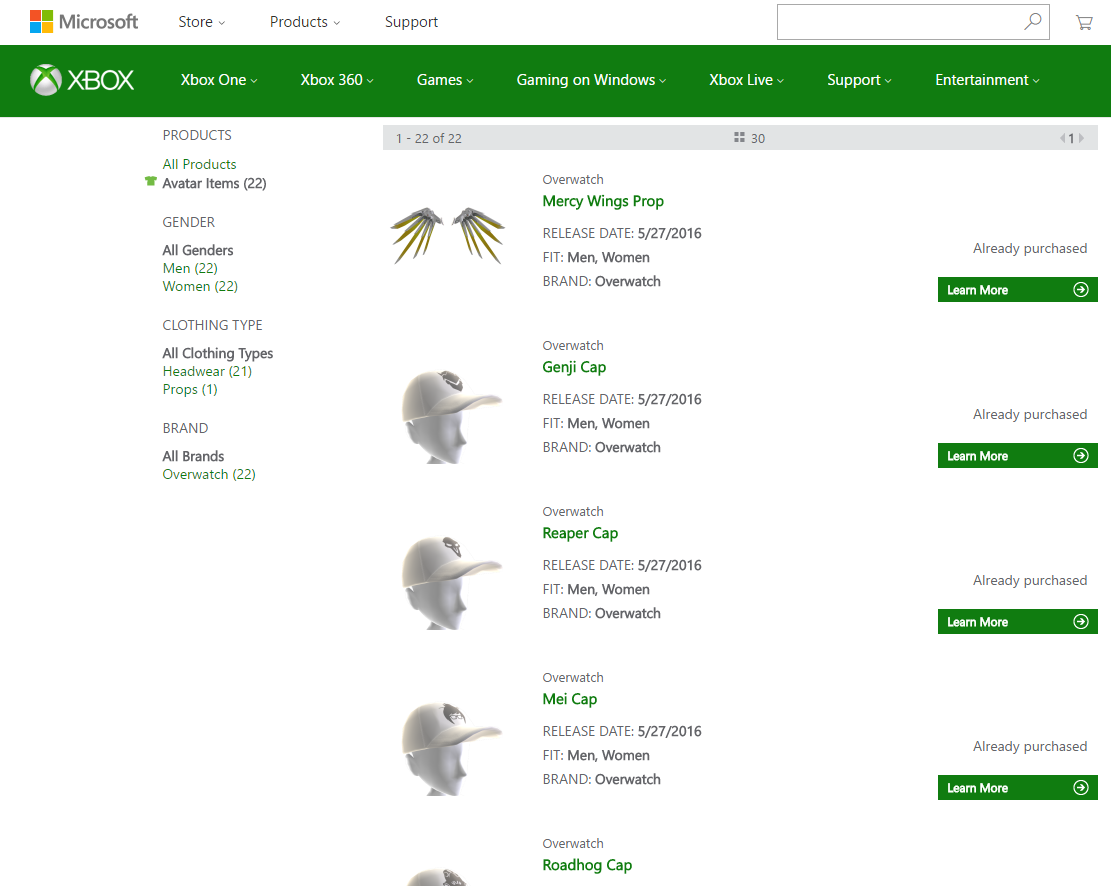Expand the Games menu
Viewport: 1111px width, 886px height.
(x=445, y=80)
